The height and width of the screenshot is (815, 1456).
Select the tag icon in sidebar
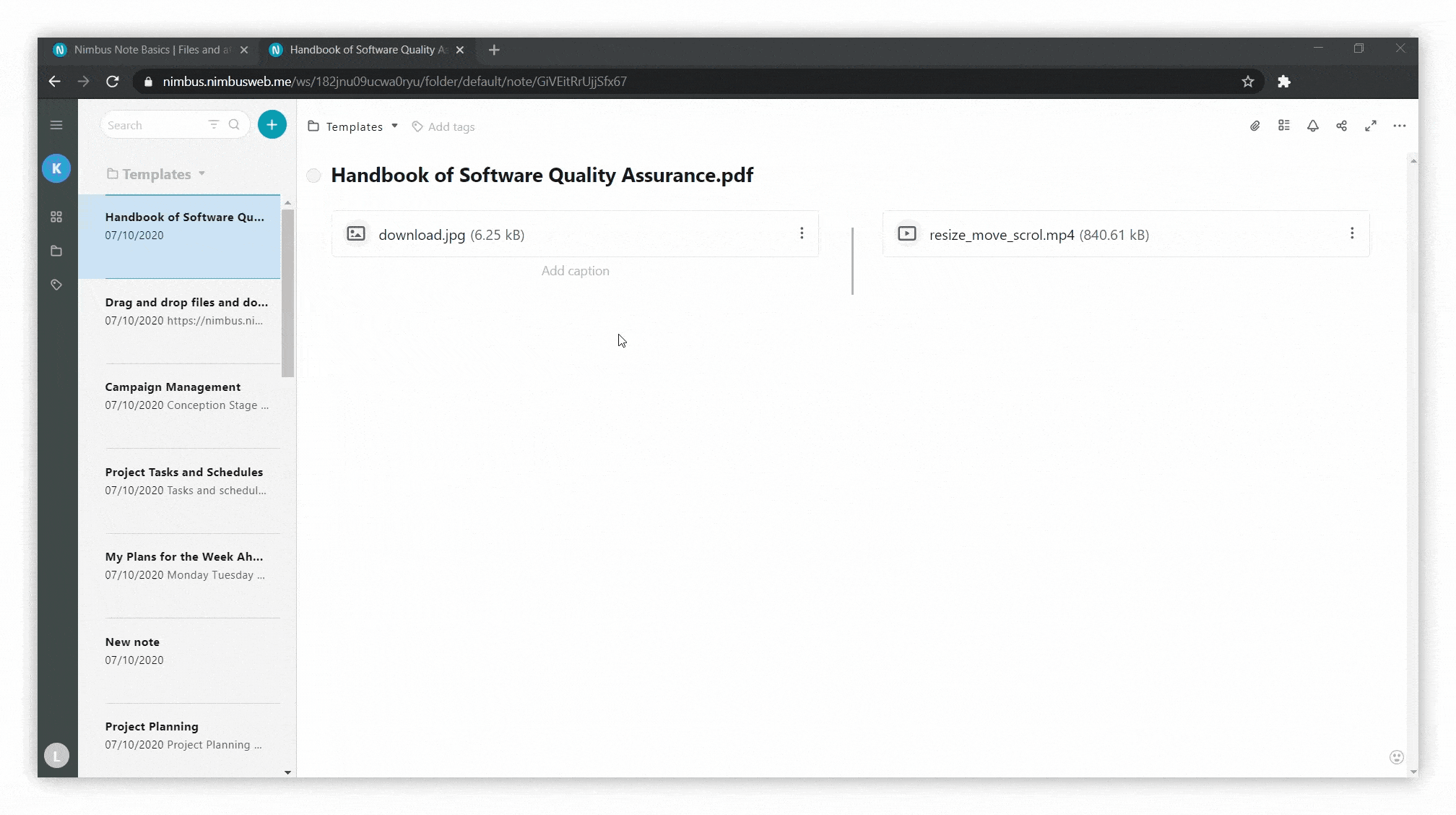click(x=56, y=284)
